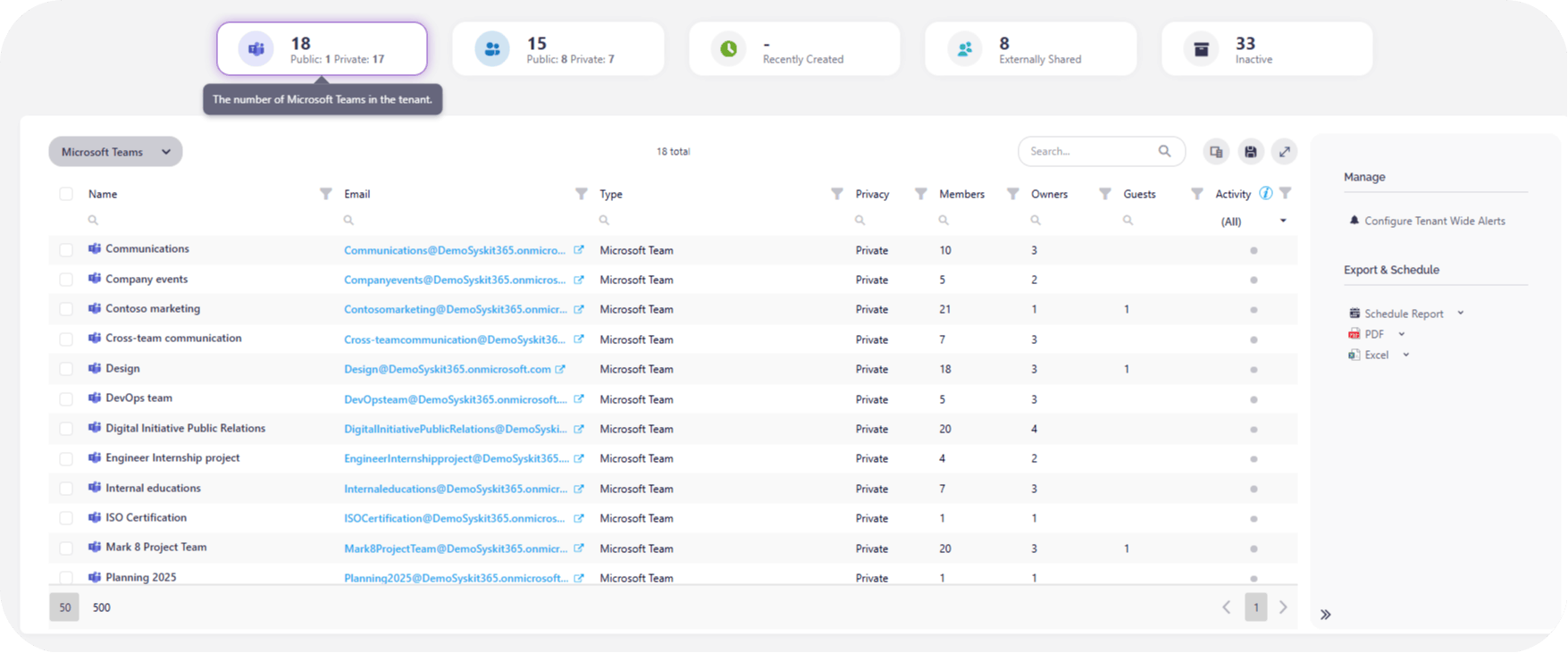
Task: Open external link for Communications email
Action: 579,250
